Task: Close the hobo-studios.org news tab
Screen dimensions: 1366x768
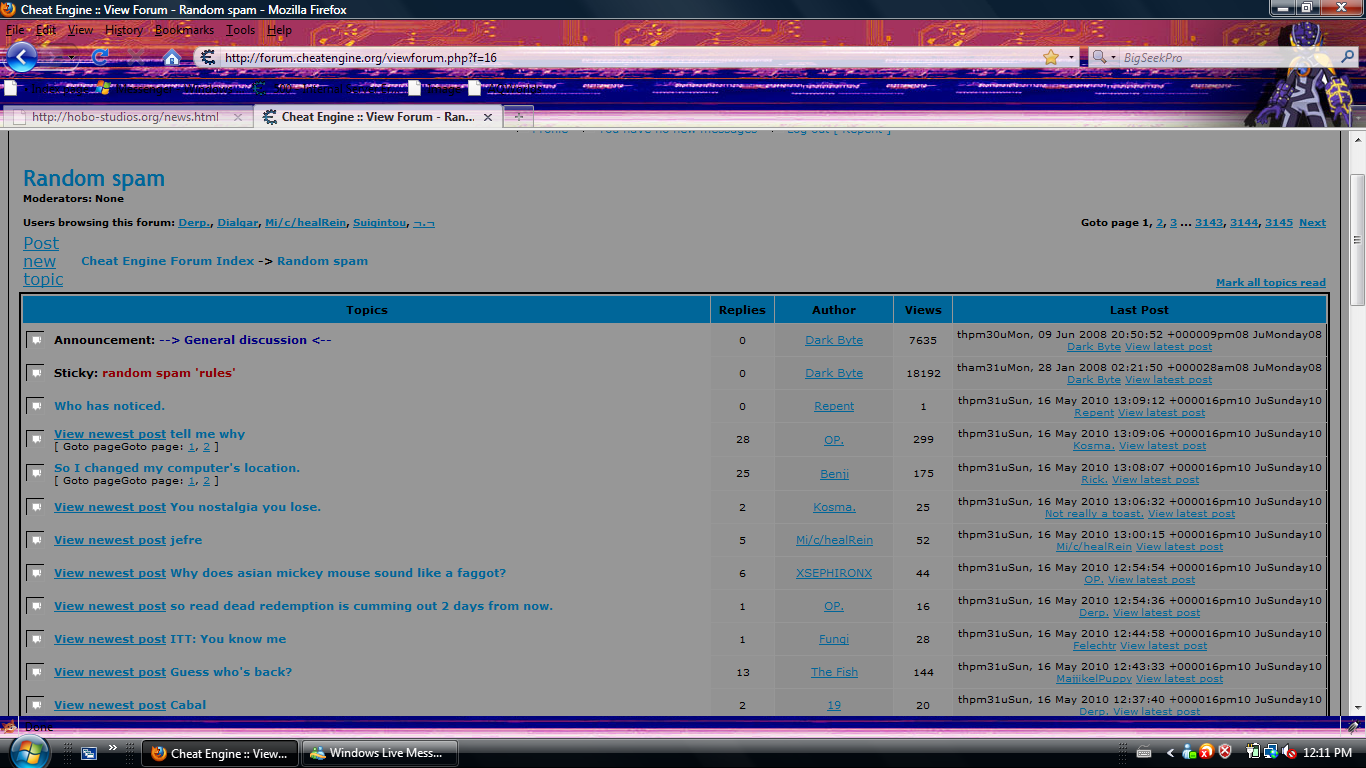Action: pyautogui.click(x=238, y=117)
